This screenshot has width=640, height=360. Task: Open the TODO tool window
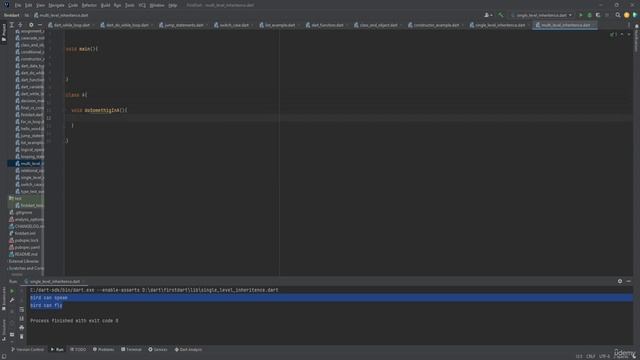[78, 349]
